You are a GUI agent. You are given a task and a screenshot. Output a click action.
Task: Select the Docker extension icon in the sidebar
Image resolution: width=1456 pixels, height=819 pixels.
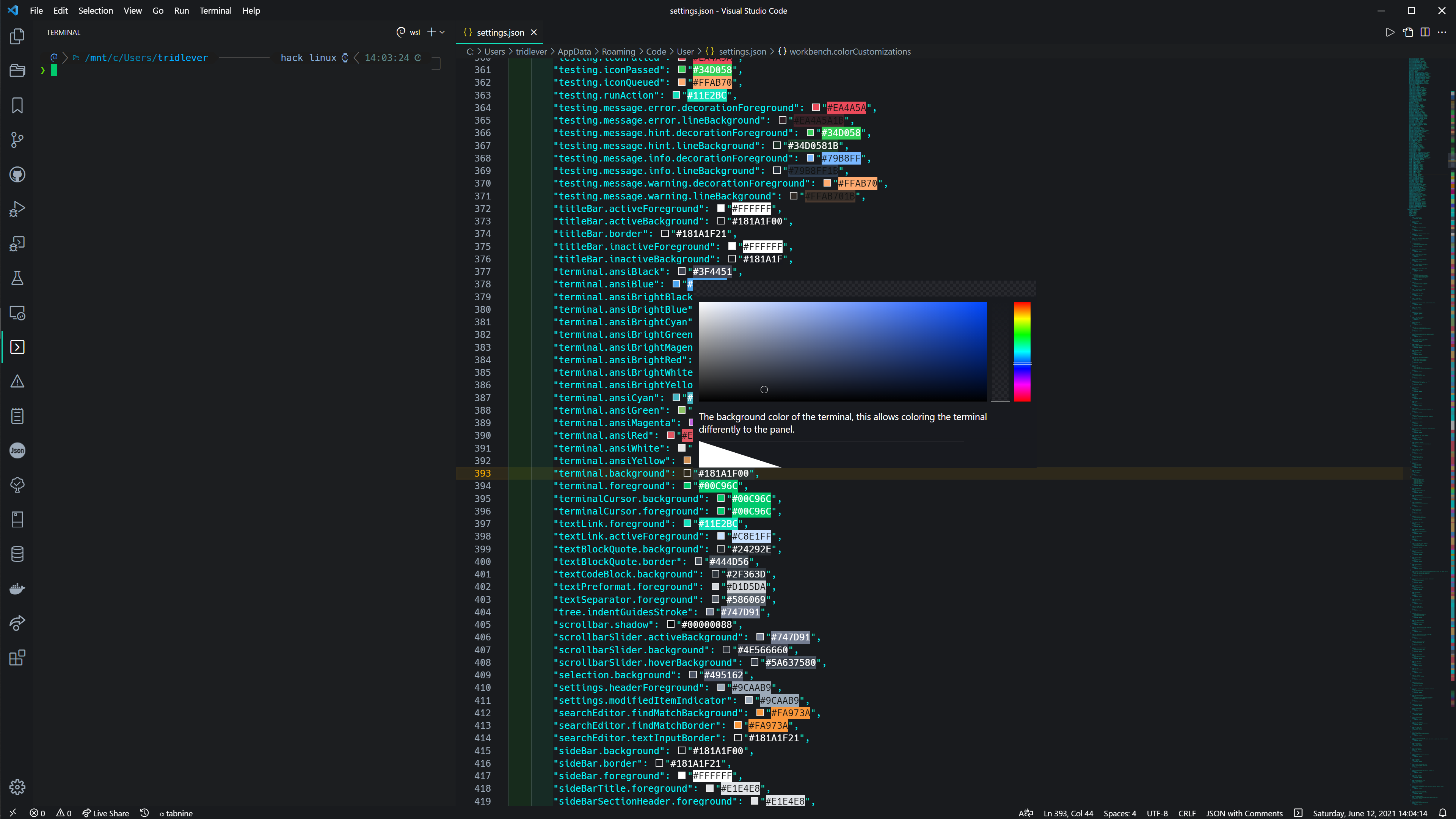coord(17,588)
